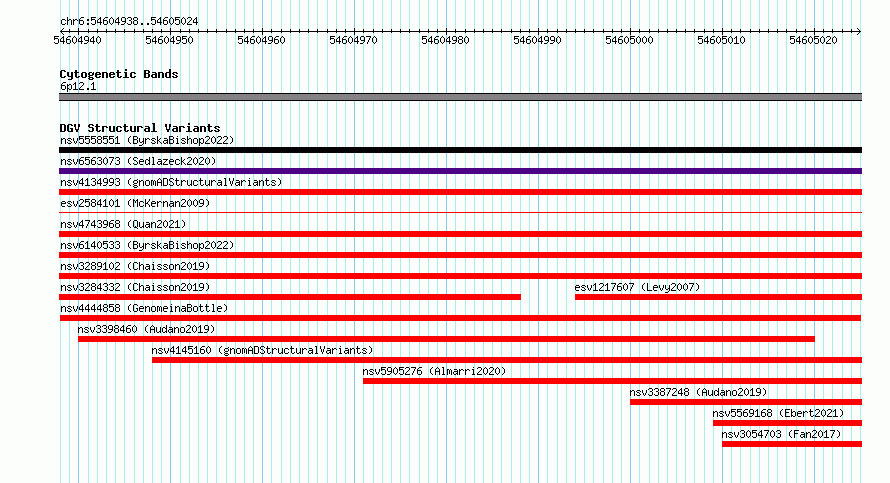Select the nsv5905276 red bar
Image resolution: width=890 pixels, height=483 pixels.
coord(612,381)
